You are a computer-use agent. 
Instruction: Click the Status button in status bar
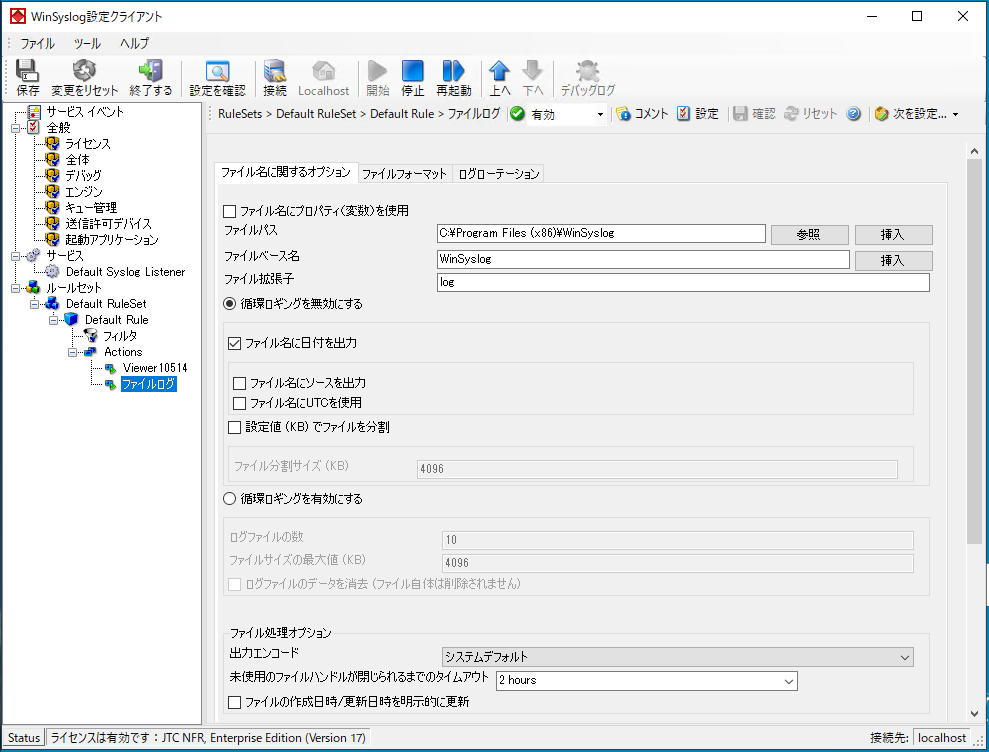click(24, 737)
